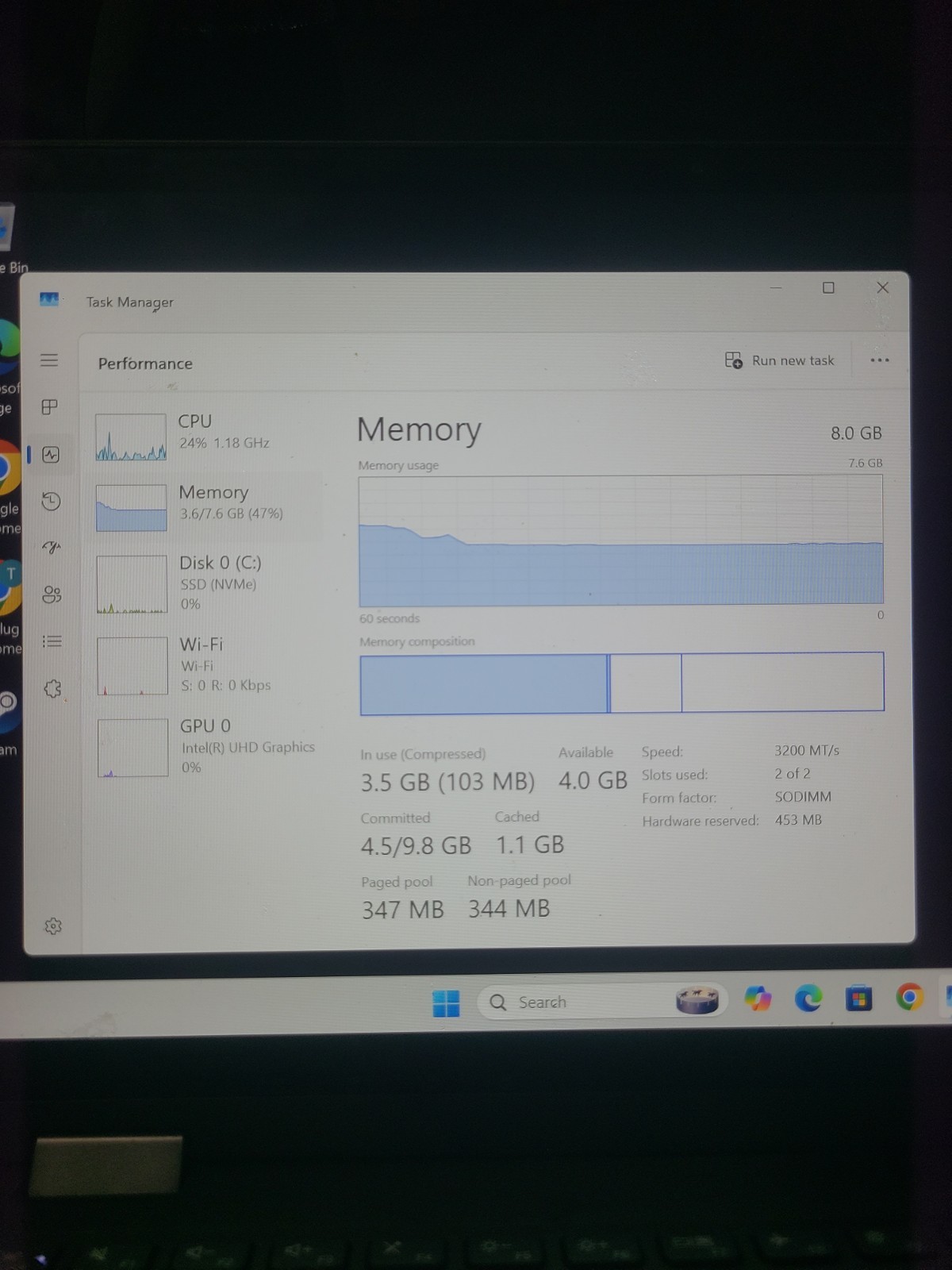Screen dimensions: 952x1270
Task: Click the 453 MB hardware reserved value
Action: (x=798, y=820)
